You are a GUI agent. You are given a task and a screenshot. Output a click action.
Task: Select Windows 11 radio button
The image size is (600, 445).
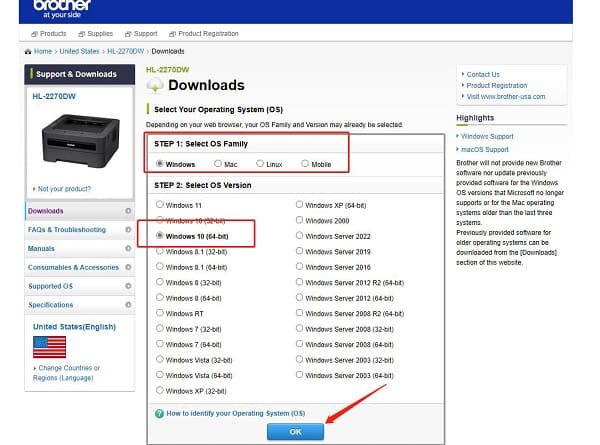coord(160,204)
